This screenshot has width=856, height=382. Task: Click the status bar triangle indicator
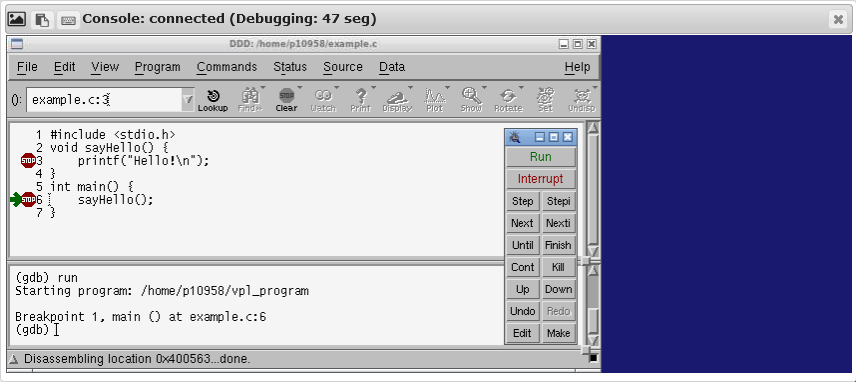(13, 359)
